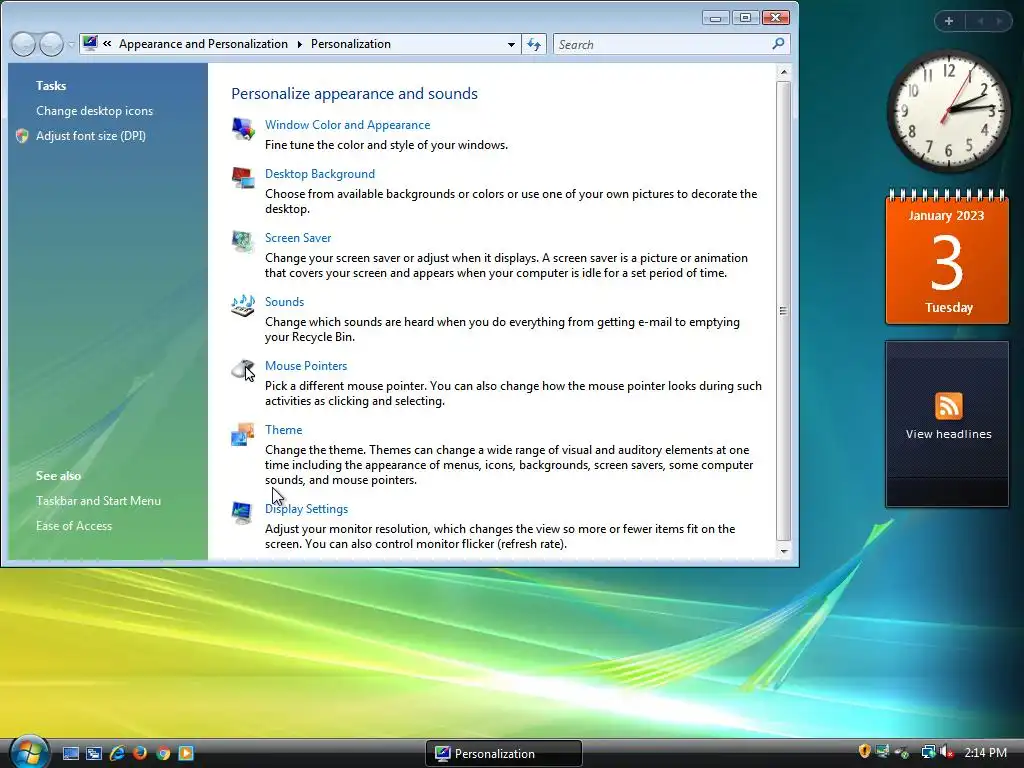Open the Display Settings link
The image size is (1024, 768).
click(306, 509)
